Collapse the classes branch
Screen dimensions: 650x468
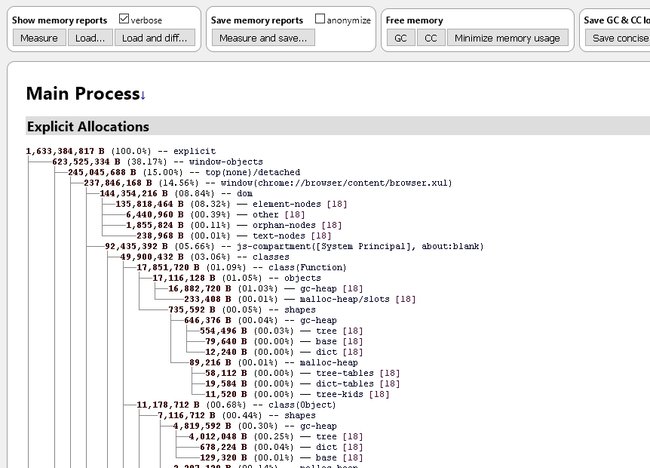(x=205, y=257)
